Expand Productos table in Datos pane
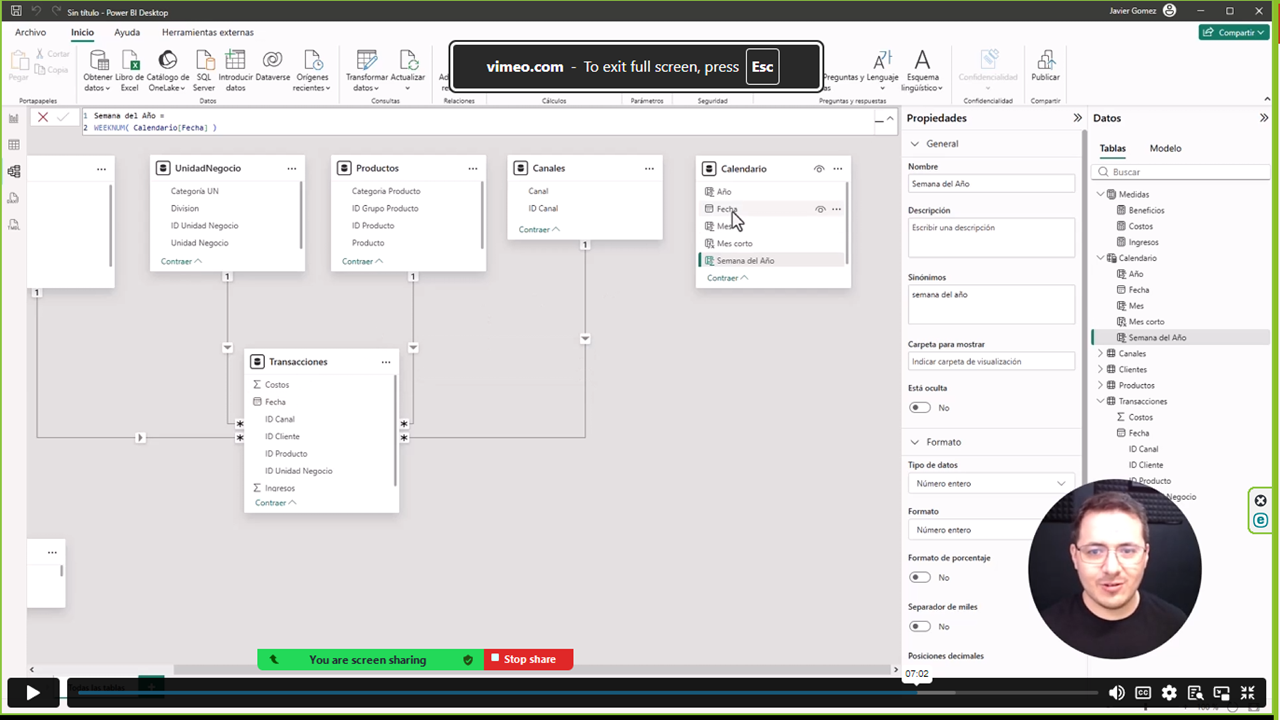Screen dimensions: 1280x720 pyautogui.click(x=1101, y=385)
